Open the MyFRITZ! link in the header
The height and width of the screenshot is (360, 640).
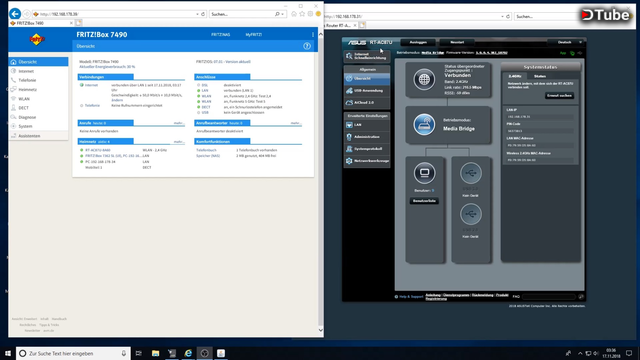pos(253,35)
